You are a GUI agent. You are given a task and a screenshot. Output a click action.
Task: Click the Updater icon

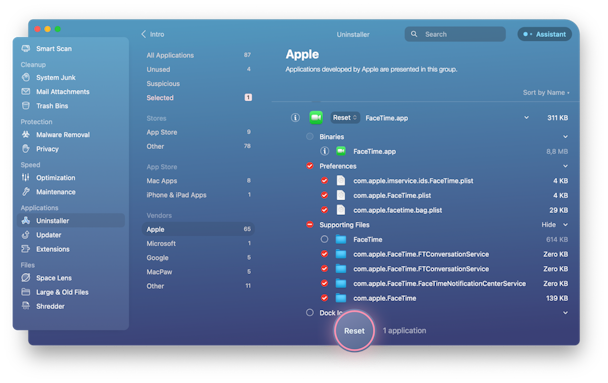(x=26, y=235)
